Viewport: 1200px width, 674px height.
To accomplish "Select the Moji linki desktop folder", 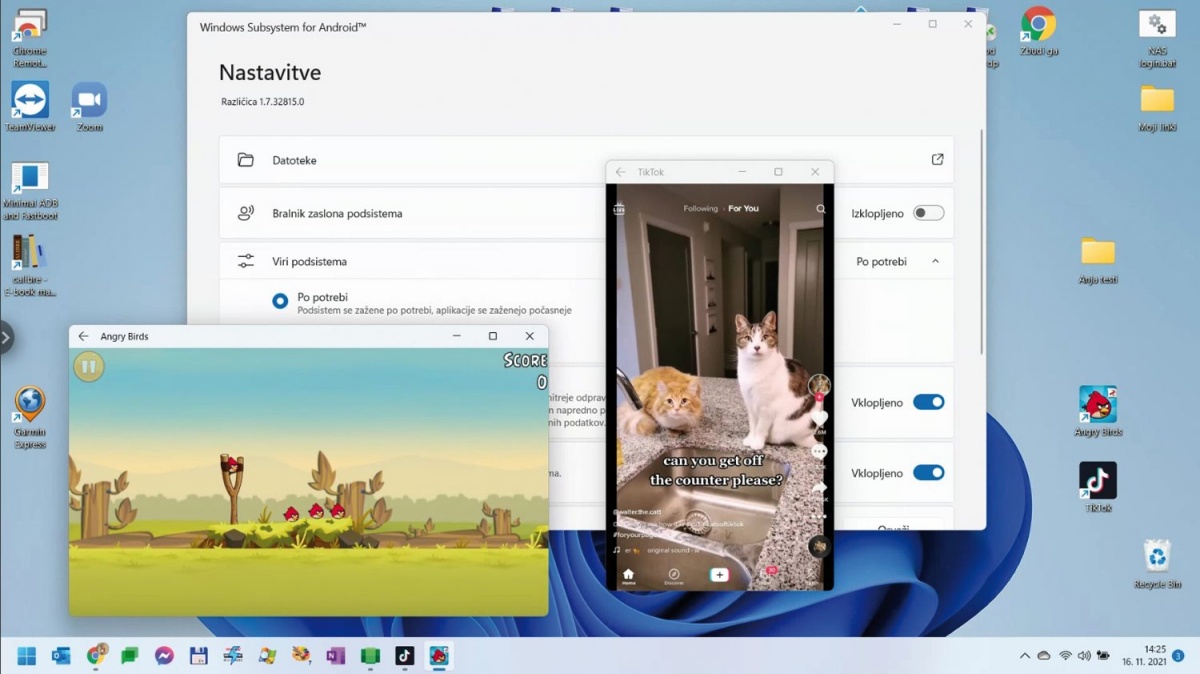I will pos(1157,108).
